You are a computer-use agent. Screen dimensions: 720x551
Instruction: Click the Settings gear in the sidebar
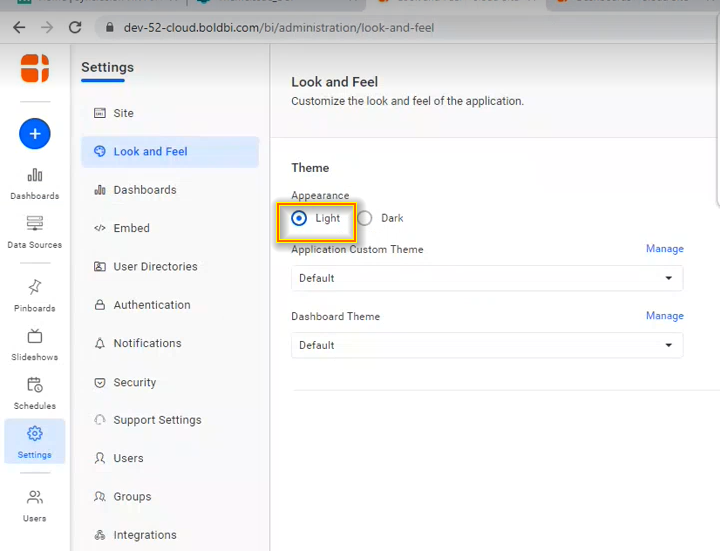click(34, 441)
